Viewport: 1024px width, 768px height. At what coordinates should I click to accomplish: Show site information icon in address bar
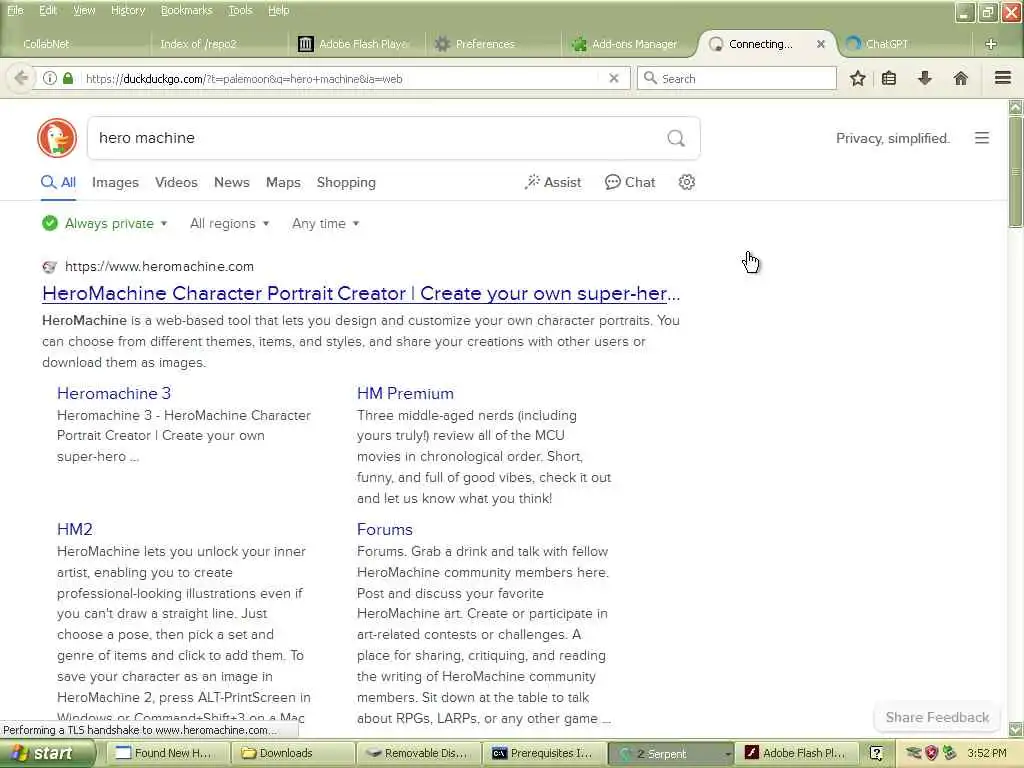[50, 78]
